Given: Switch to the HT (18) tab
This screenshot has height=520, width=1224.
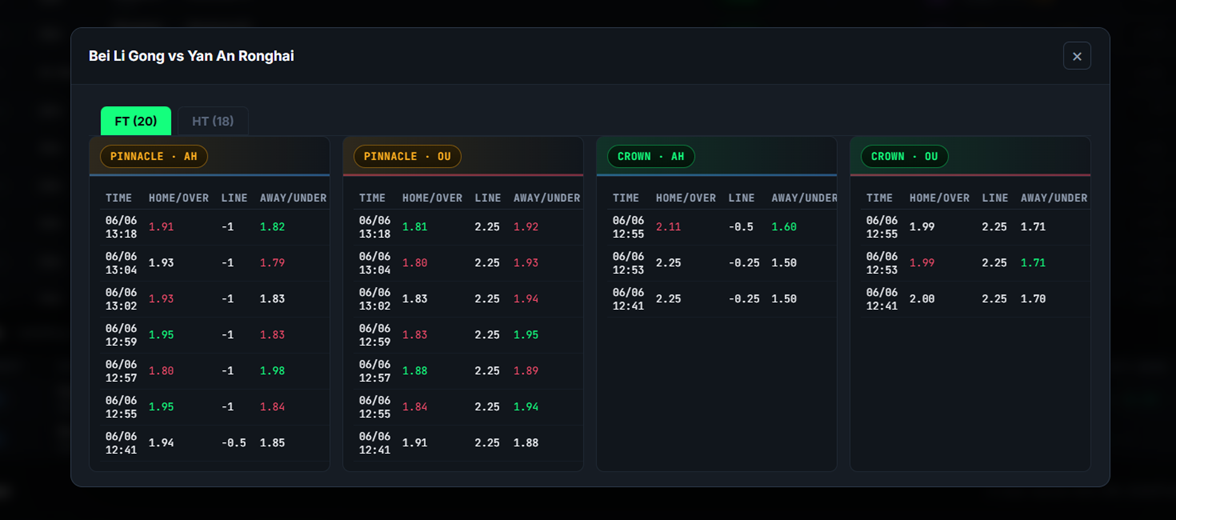Looking at the screenshot, I should pyautogui.click(x=213, y=121).
